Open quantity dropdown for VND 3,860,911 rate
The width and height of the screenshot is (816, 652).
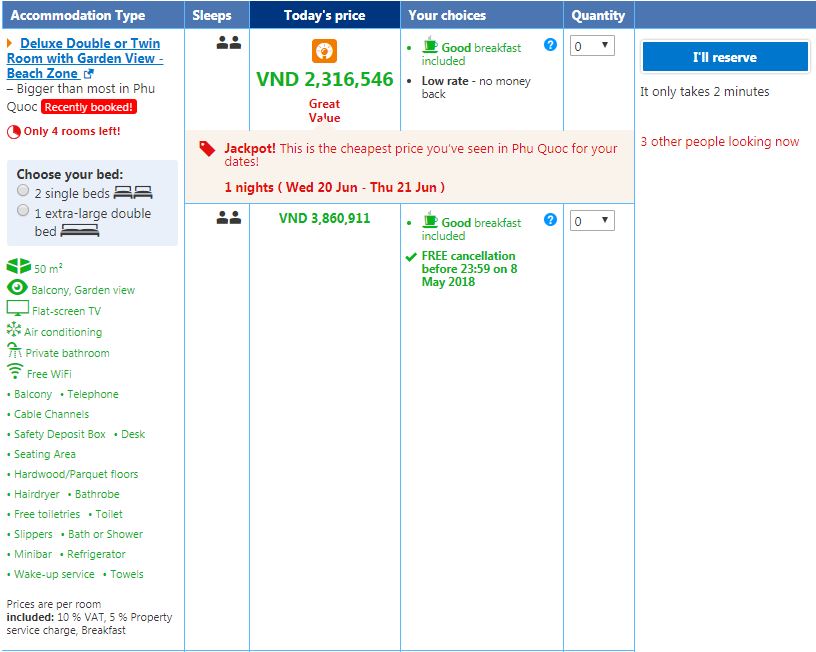pos(592,221)
